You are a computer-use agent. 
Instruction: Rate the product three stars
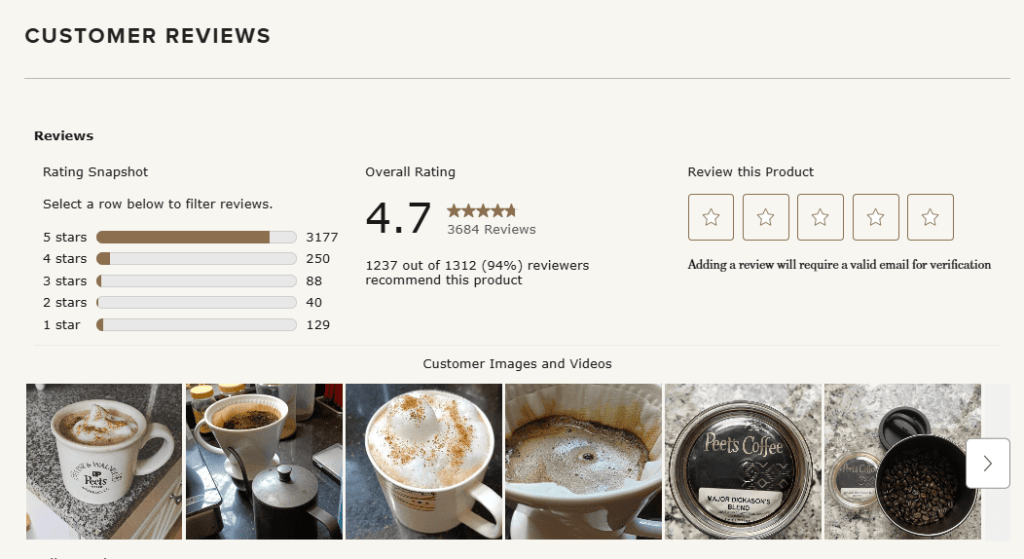pyautogui.click(x=820, y=217)
